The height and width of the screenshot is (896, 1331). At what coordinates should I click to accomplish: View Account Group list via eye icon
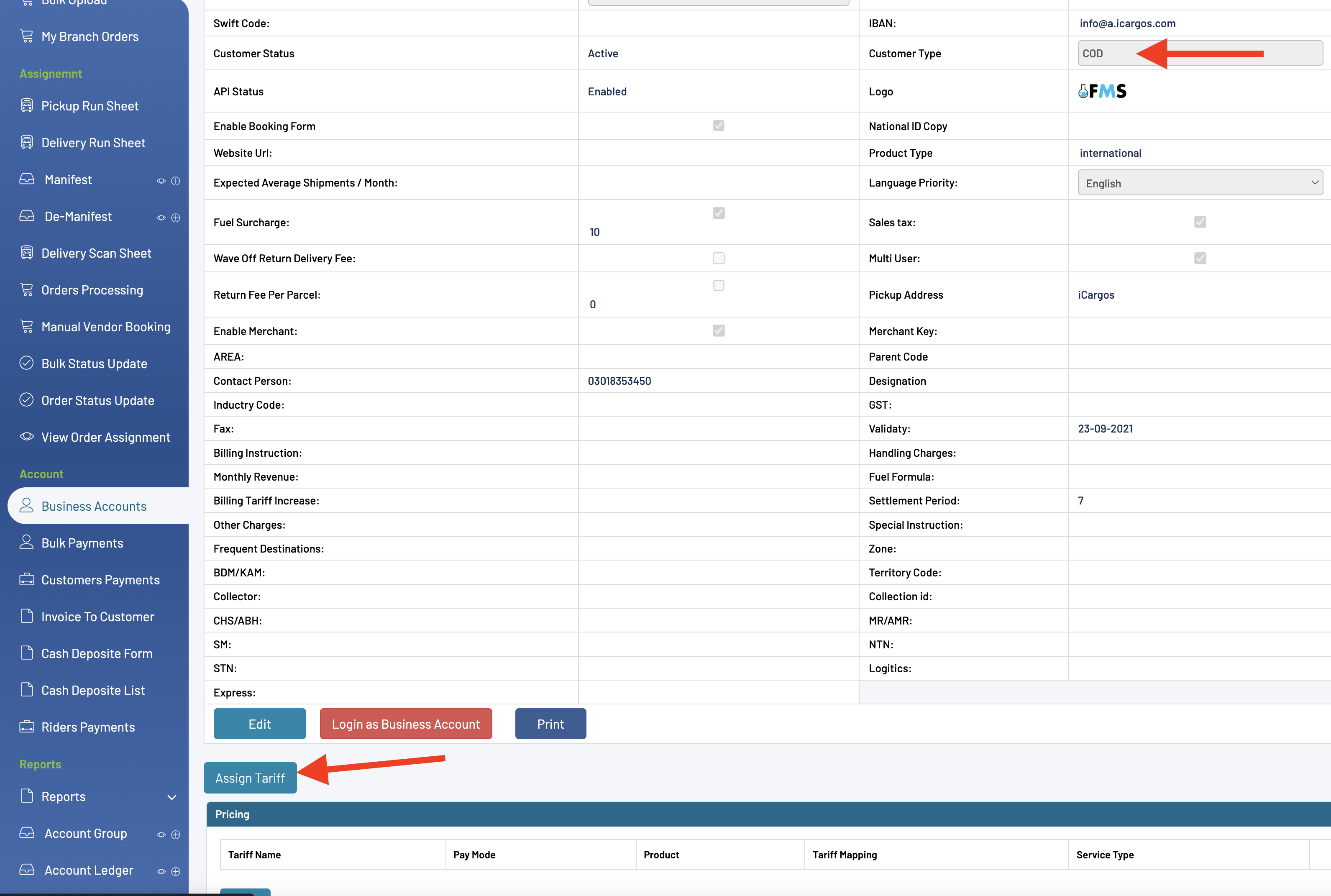[161, 835]
